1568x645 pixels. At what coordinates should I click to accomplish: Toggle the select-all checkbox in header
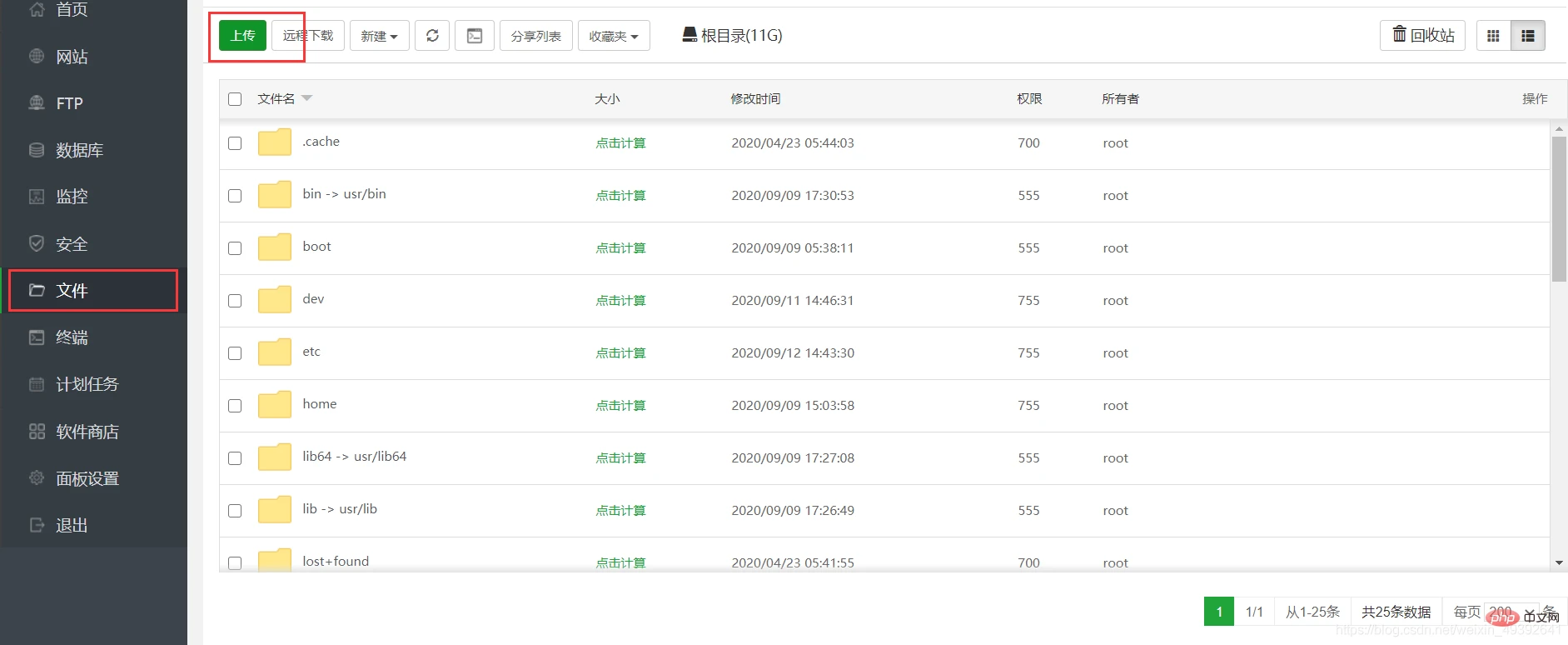[235, 99]
